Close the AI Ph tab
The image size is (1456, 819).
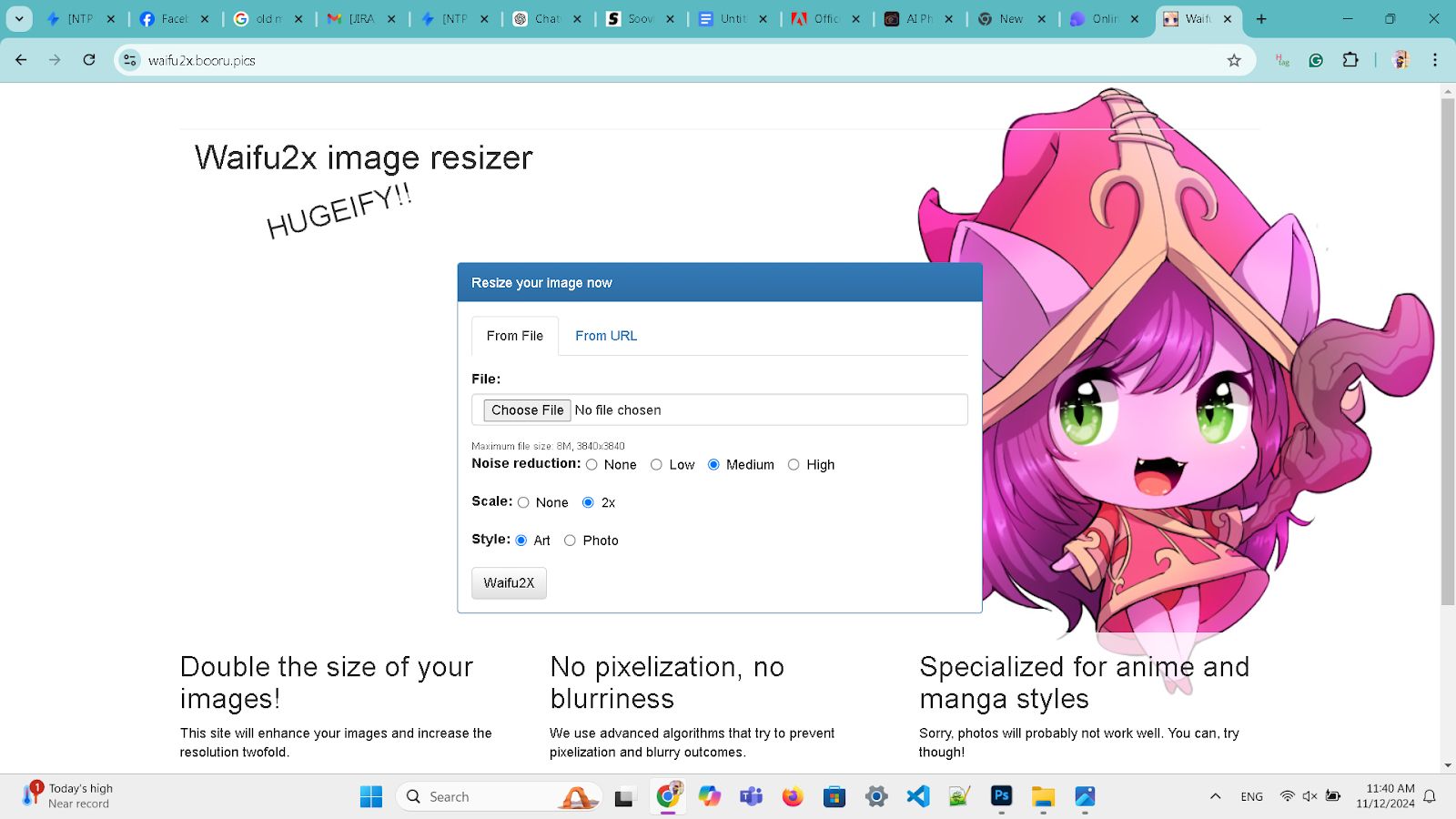[x=949, y=18]
